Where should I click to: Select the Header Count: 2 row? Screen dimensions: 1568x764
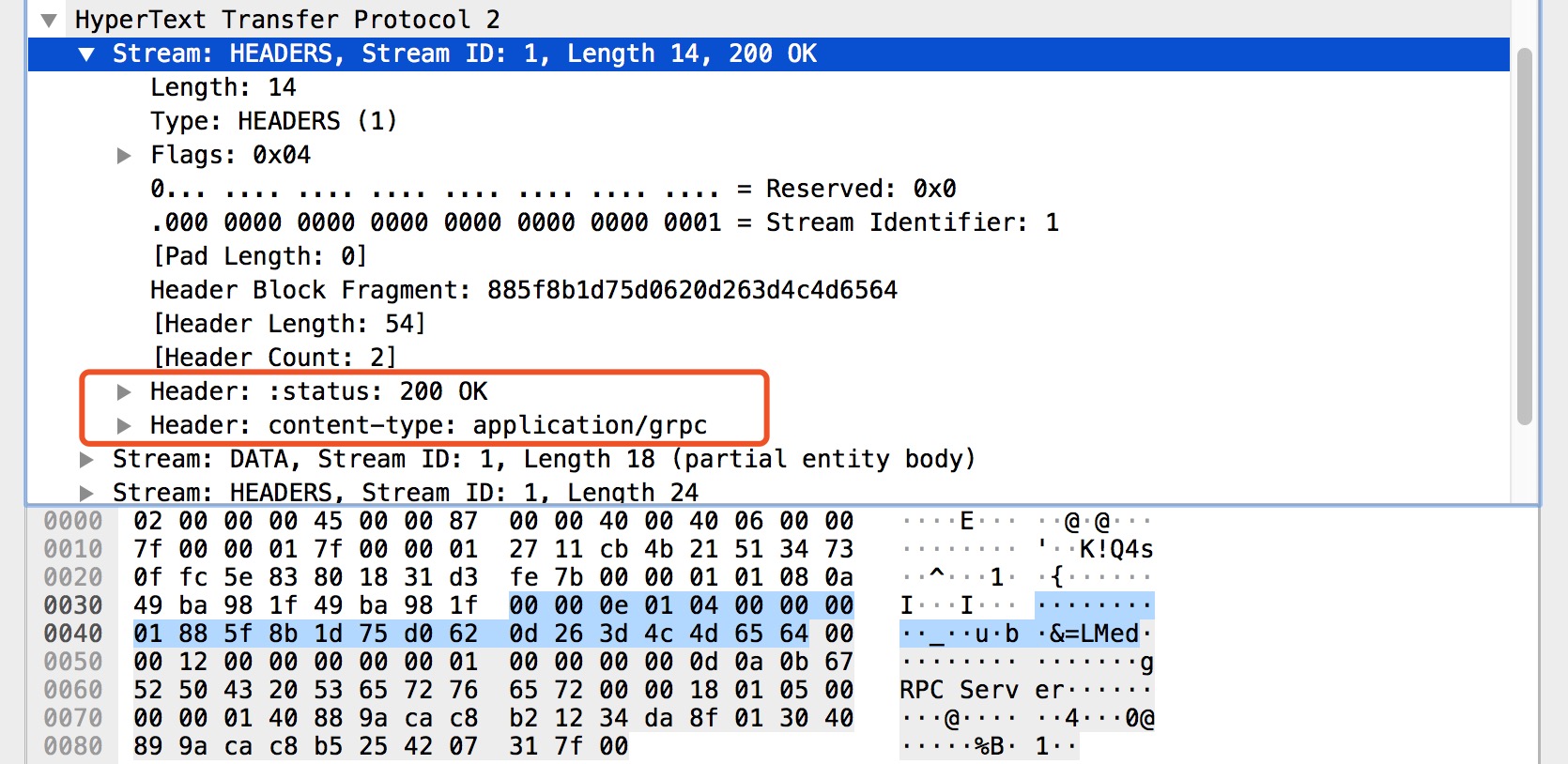273,359
